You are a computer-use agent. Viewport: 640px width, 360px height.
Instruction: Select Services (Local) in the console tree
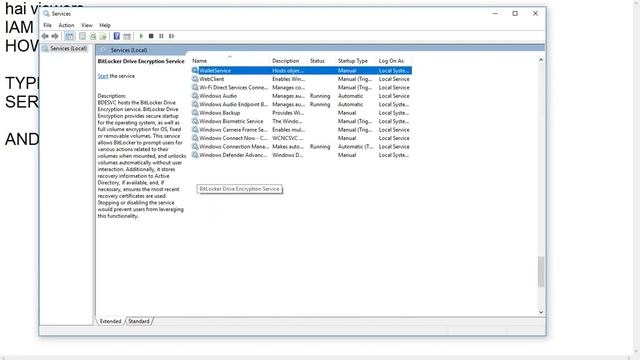click(68, 49)
